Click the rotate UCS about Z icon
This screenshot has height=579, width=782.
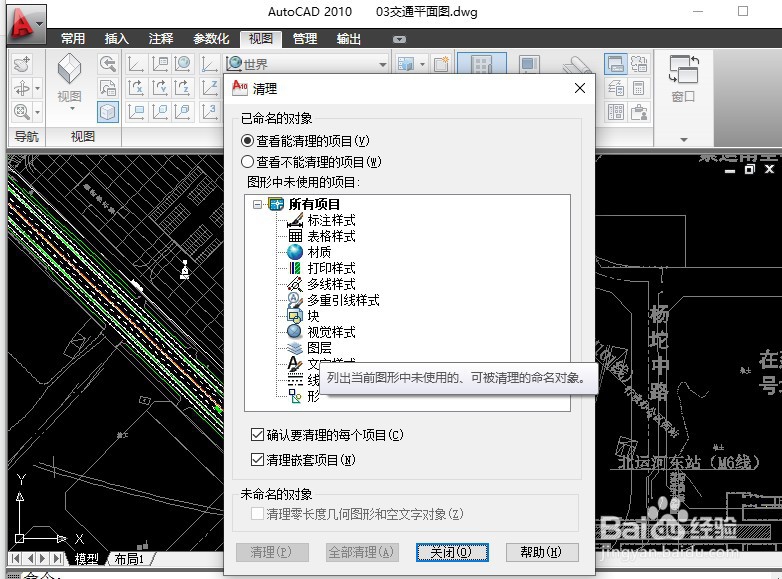pyautogui.click(x=183, y=88)
